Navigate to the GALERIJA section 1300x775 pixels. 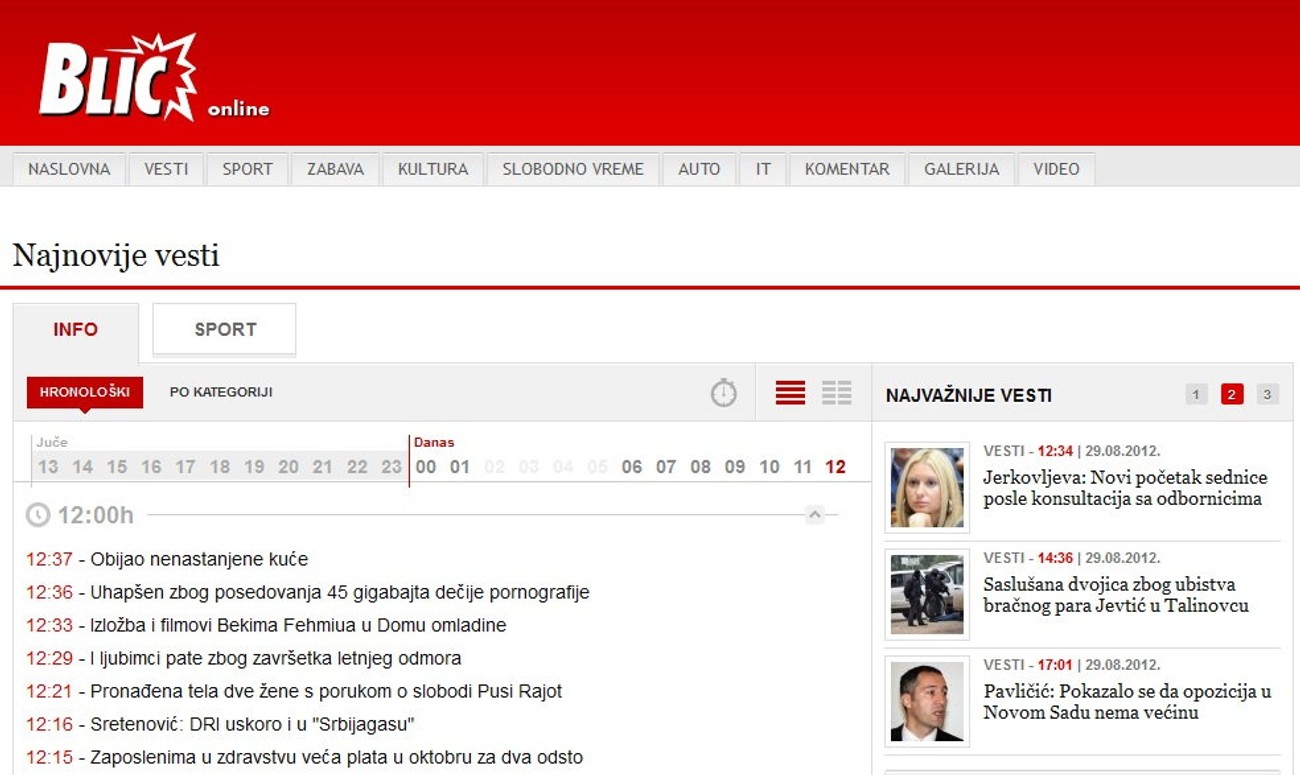pos(960,169)
